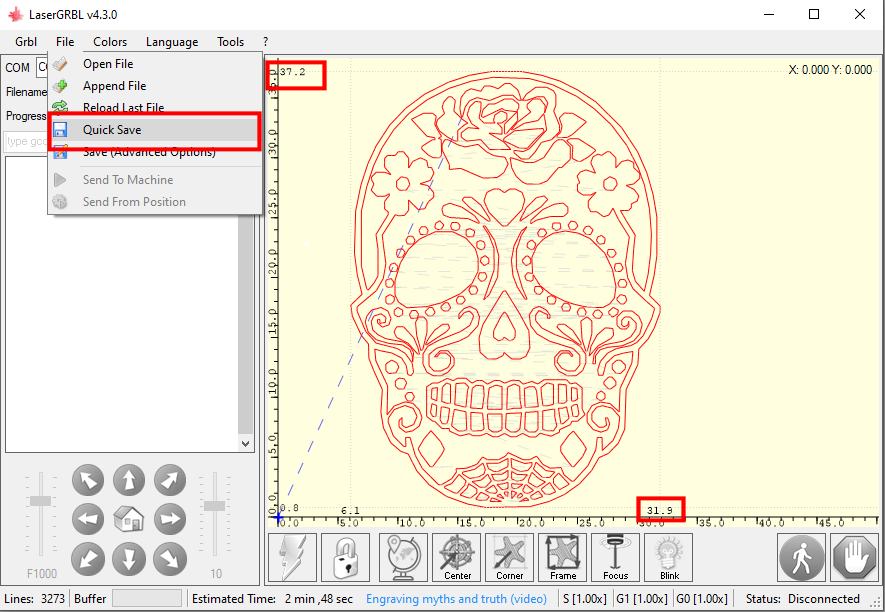Jog the laser right with right arrow
Screen dimensions: 885x612
tap(170, 519)
